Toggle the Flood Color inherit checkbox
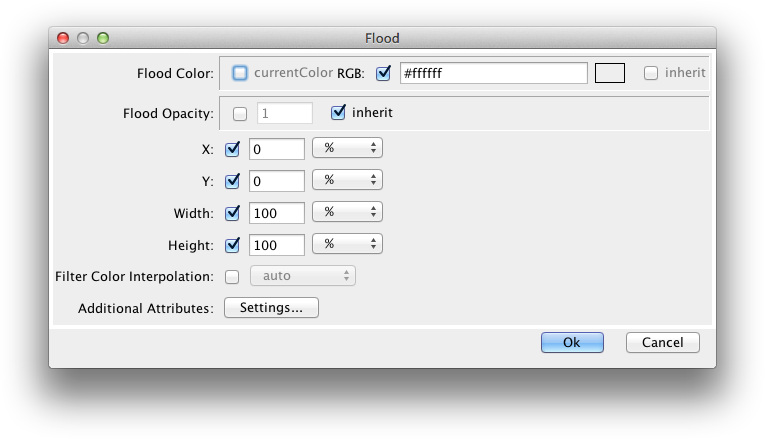Image resolution: width=765 pixels, height=439 pixels. [x=651, y=73]
